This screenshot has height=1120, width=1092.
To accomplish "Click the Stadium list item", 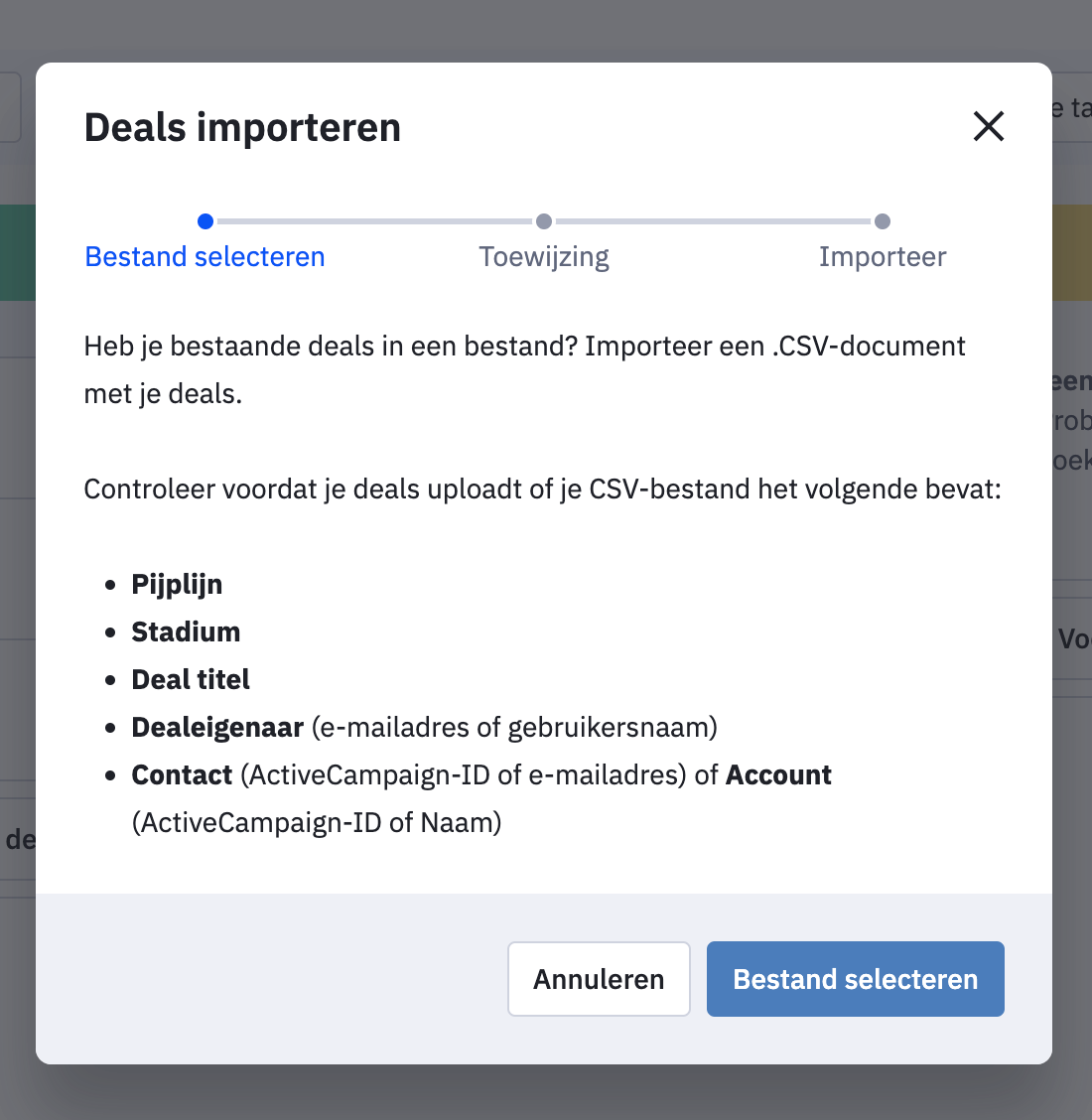I will coord(186,632).
